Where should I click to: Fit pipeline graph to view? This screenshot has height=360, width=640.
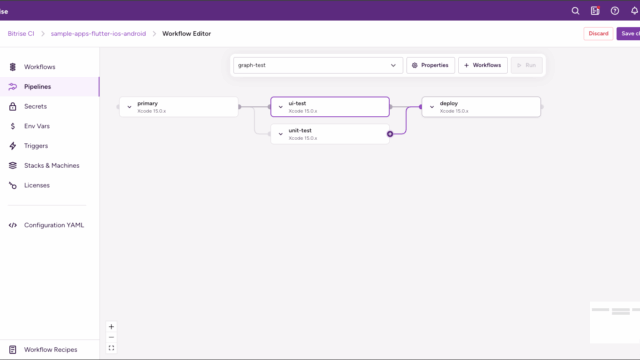pos(111,348)
